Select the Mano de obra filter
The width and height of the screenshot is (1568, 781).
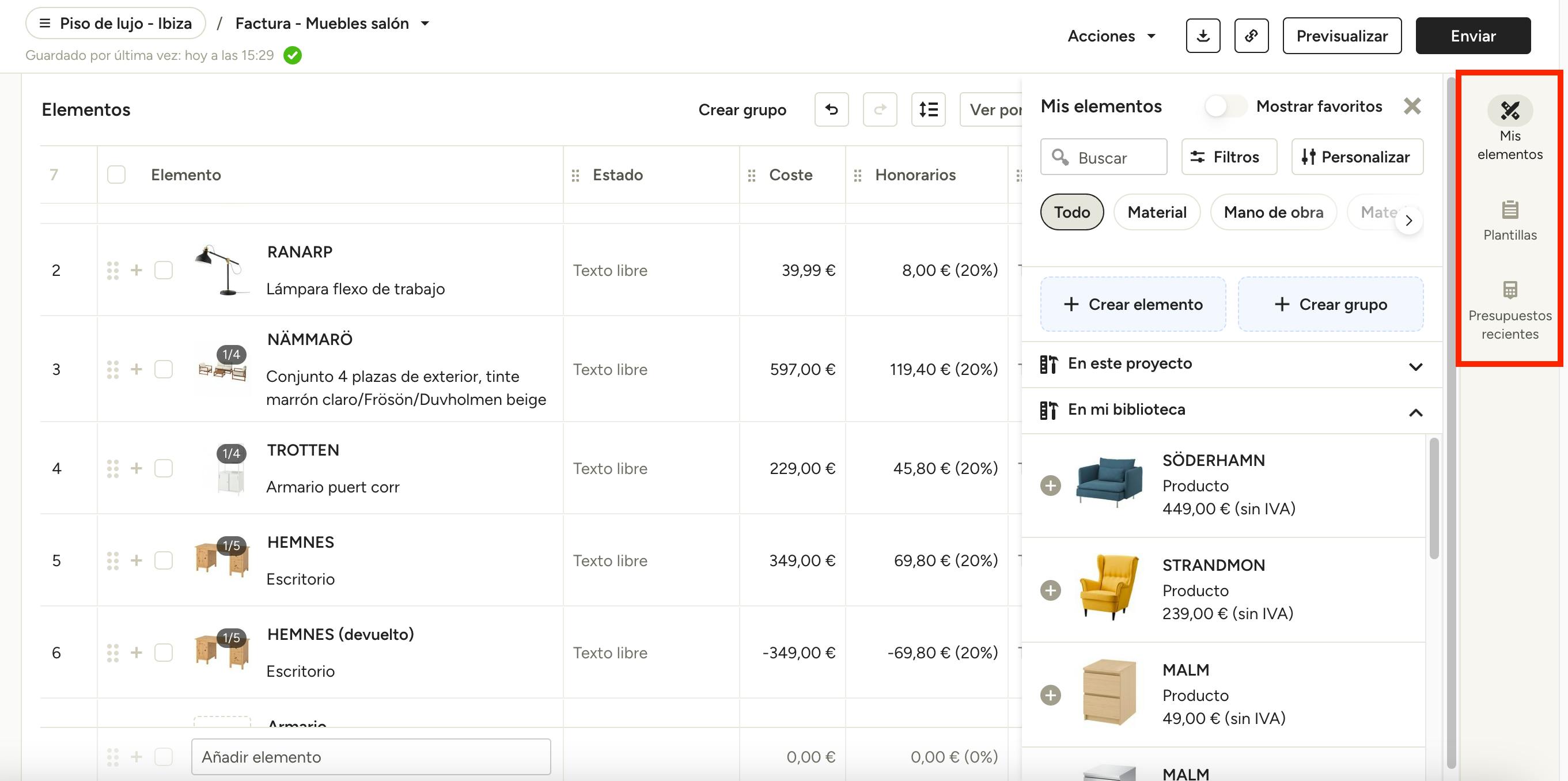point(1273,212)
